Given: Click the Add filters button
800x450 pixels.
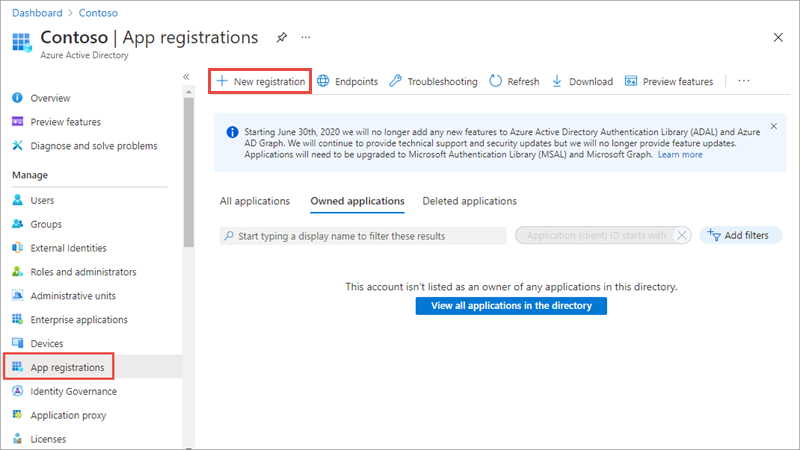Looking at the screenshot, I should pyautogui.click(x=740, y=235).
